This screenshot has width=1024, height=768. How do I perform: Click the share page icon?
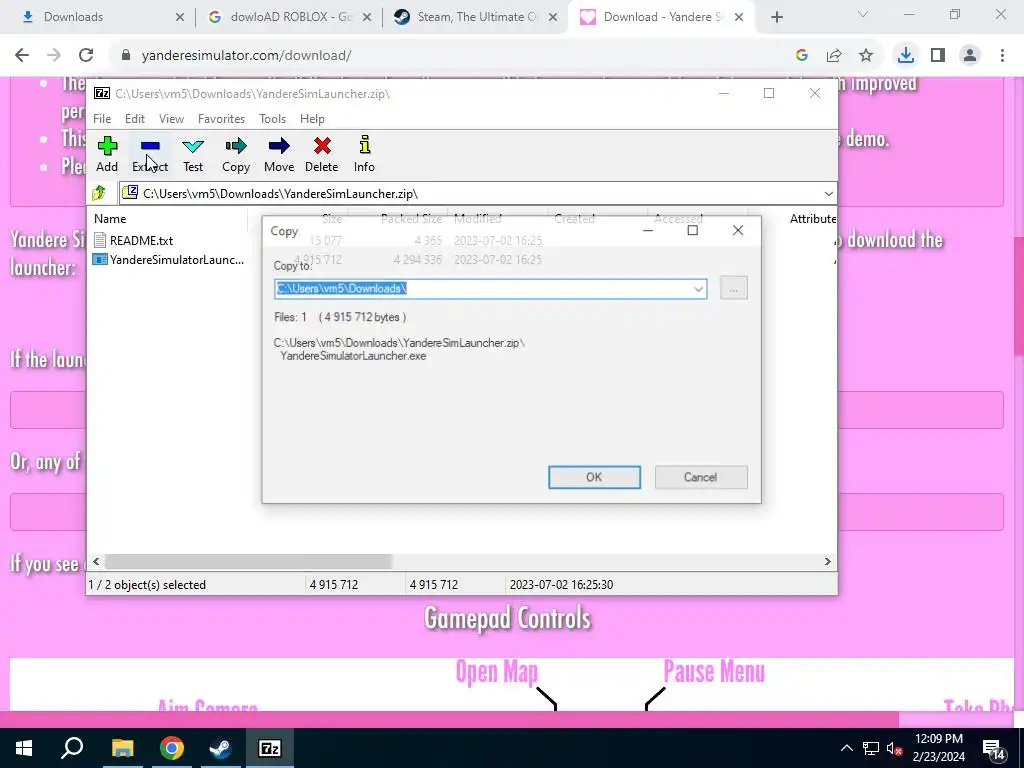[x=833, y=56]
